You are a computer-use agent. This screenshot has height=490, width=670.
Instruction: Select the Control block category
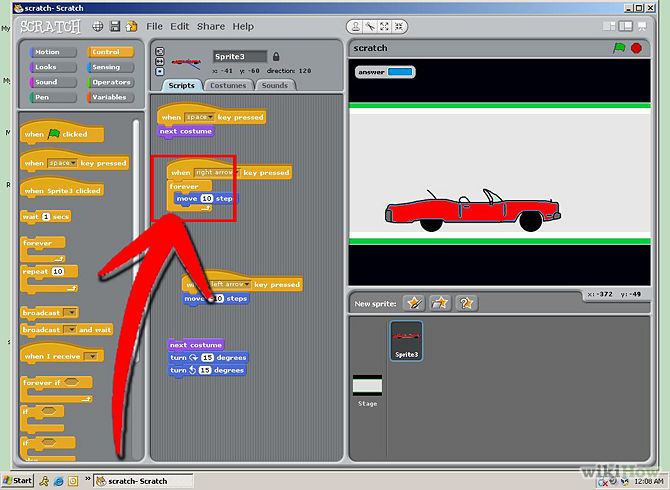(110, 52)
